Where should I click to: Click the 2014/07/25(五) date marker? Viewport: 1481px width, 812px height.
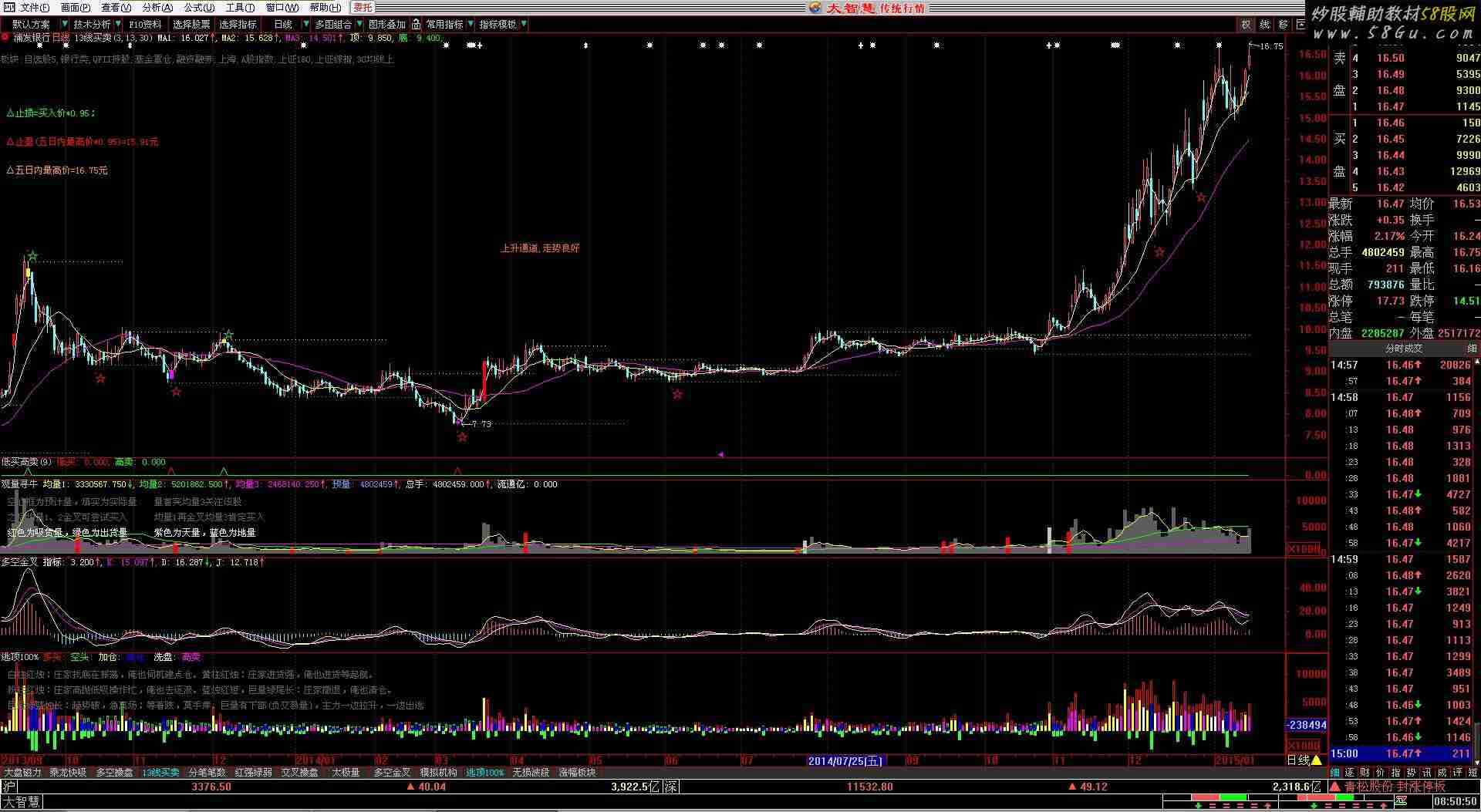pyautogui.click(x=845, y=761)
